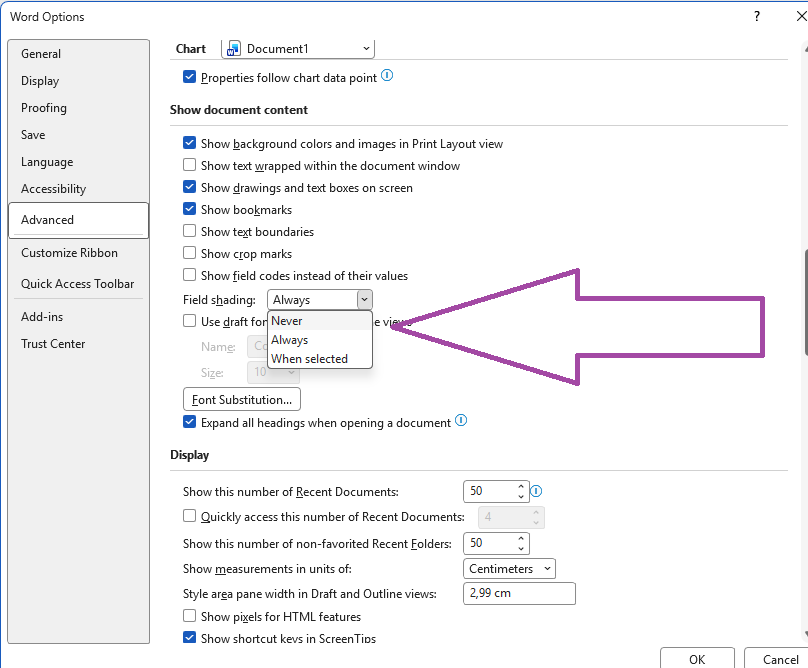Select Always in Field shading list

click(319, 340)
